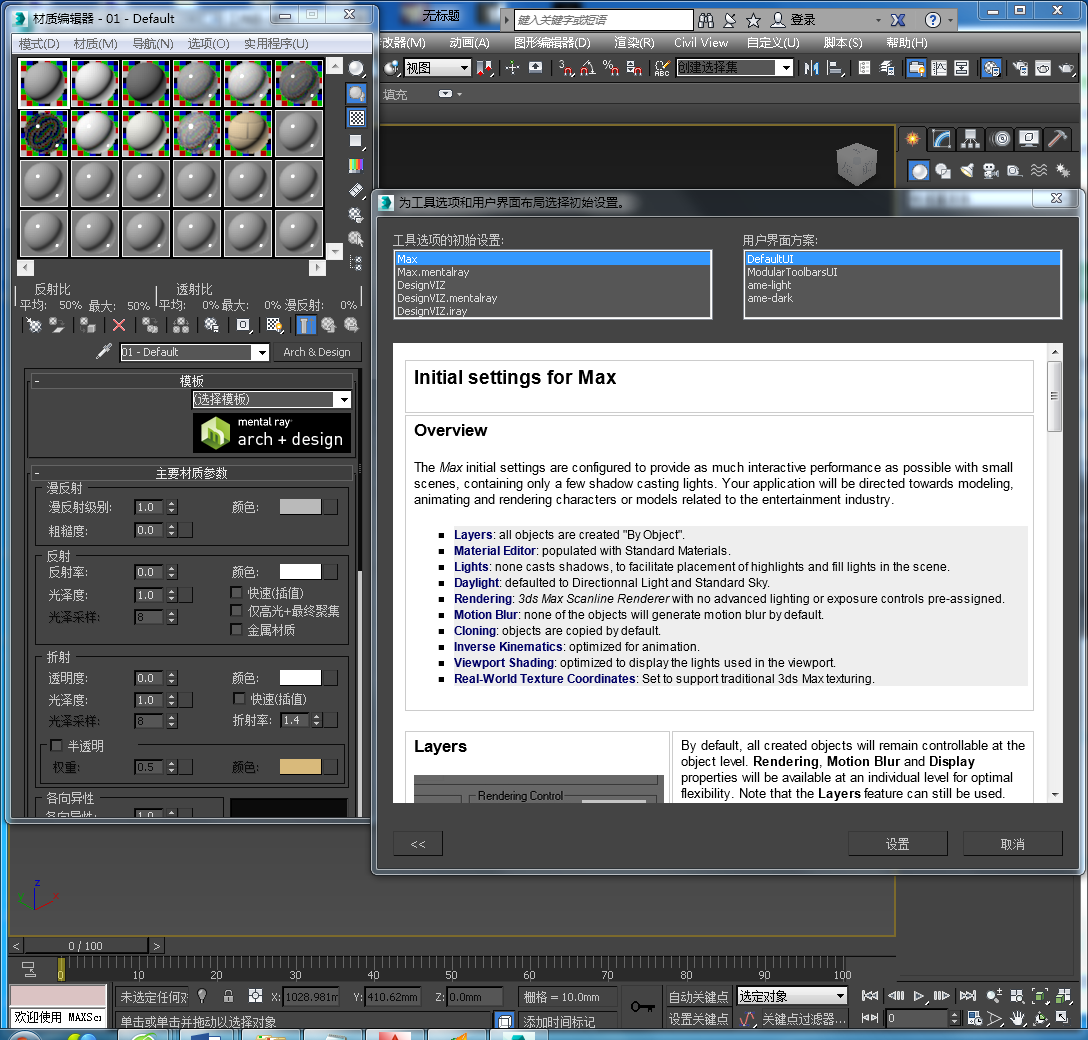Select Space Warps category icon

(1039, 171)
